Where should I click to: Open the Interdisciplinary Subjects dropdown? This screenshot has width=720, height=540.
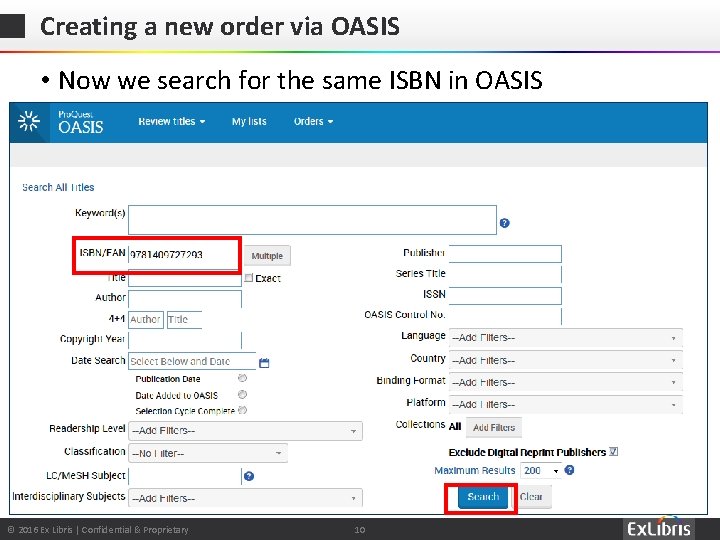245,498
